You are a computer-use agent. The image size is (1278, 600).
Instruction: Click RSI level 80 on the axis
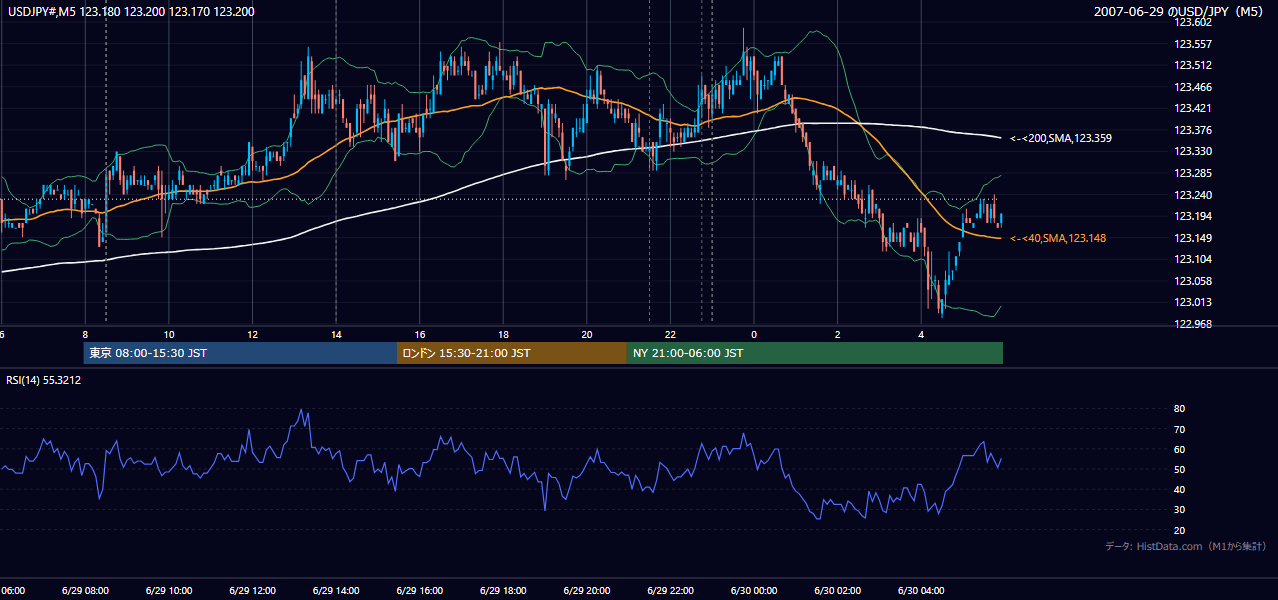pos(1180,409)
